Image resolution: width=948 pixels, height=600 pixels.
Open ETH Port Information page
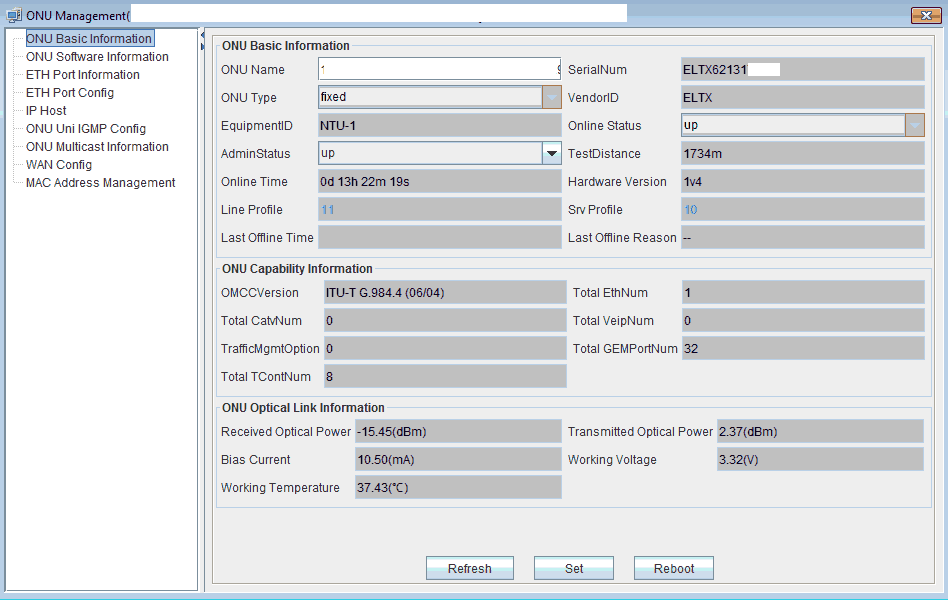pyautogui.click(x=82, y=75)
